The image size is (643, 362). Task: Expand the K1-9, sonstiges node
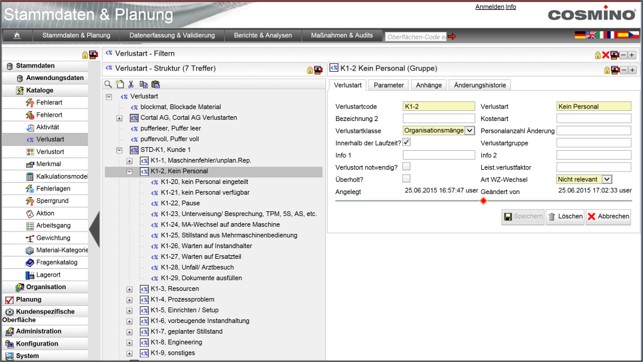click(x=129, y=353)
